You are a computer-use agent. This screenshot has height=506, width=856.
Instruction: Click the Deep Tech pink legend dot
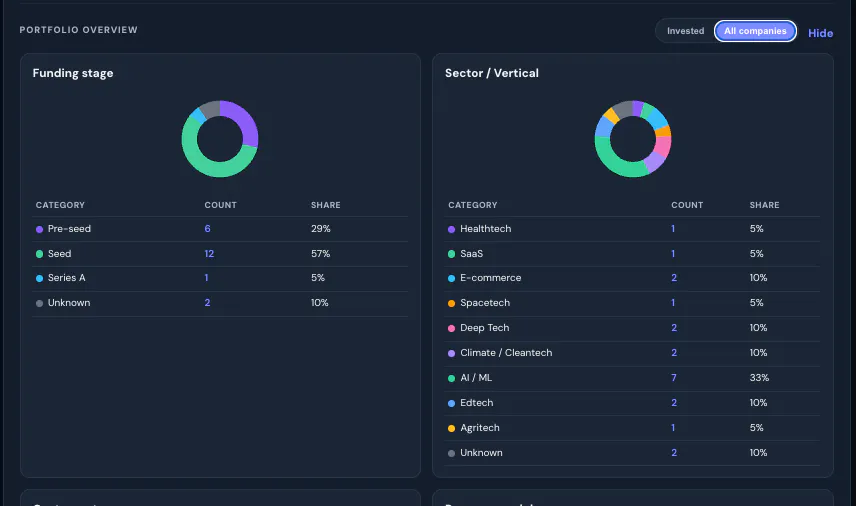[x=451, y=329]
